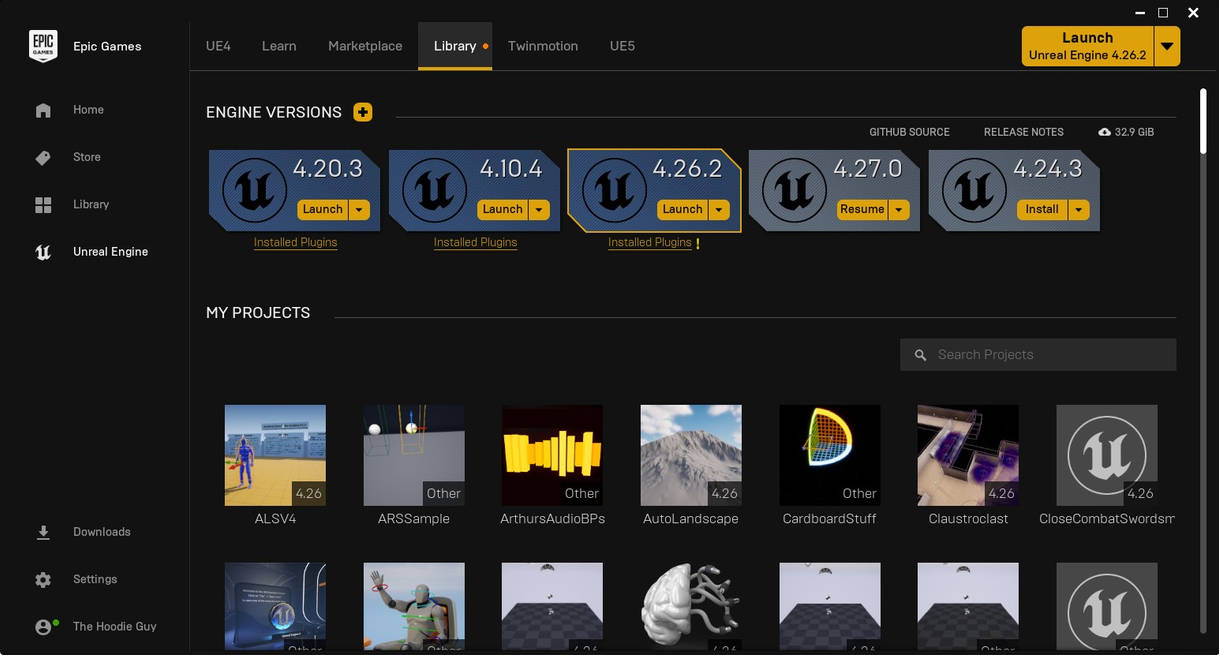Open the CardboardStuff project thumbnail
Screen dimensions: 1219x655
(x=830, y=455)
